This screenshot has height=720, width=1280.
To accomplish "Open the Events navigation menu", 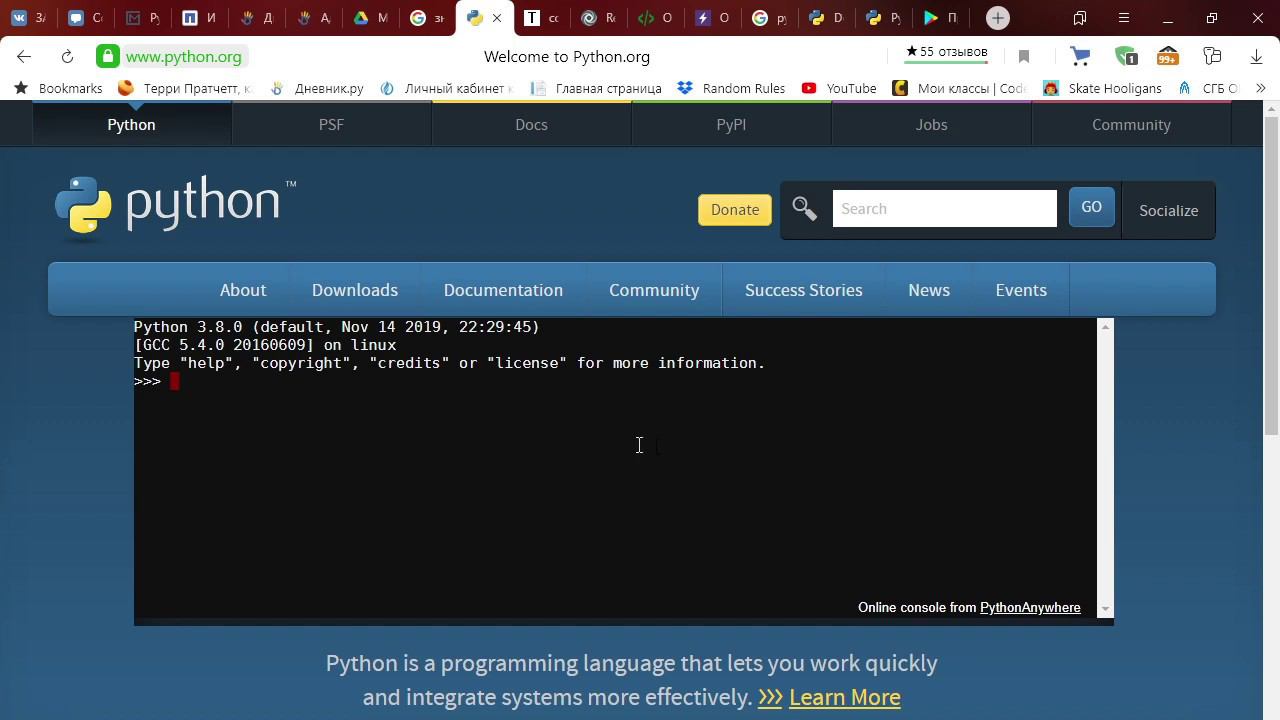I will tap(1021, 290).
